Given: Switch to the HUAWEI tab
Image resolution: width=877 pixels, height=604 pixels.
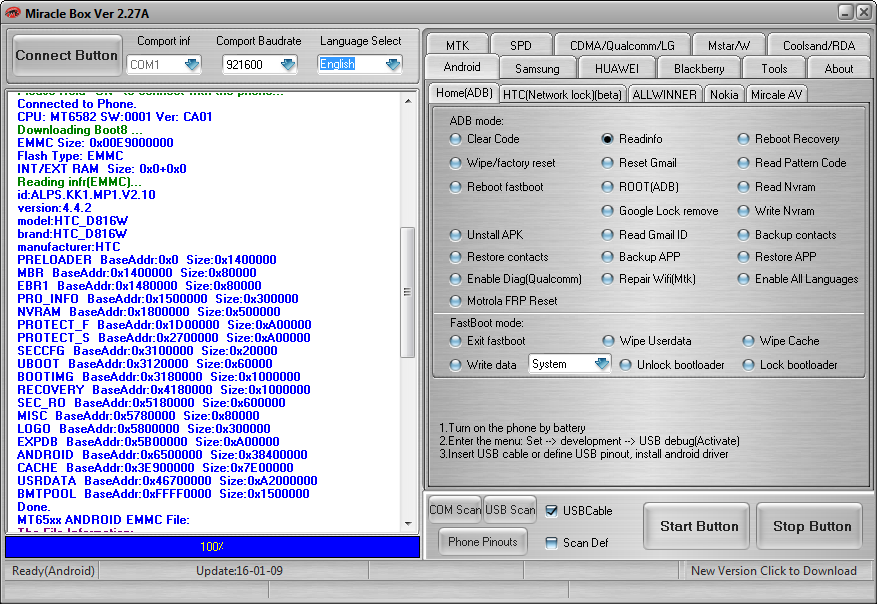Looking at the screenshot, I should (616, 69).
